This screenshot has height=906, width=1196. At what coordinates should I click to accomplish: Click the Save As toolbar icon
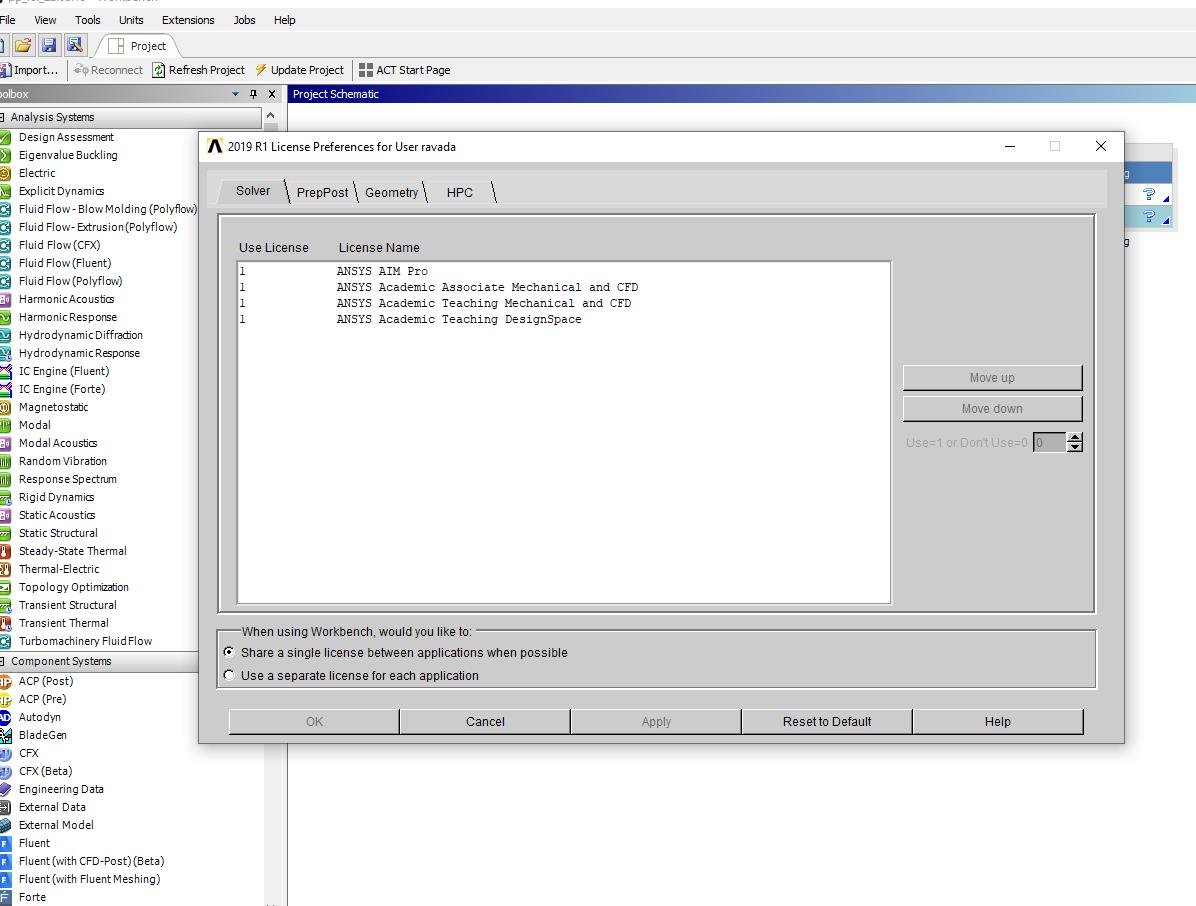[x=75, y=46]
